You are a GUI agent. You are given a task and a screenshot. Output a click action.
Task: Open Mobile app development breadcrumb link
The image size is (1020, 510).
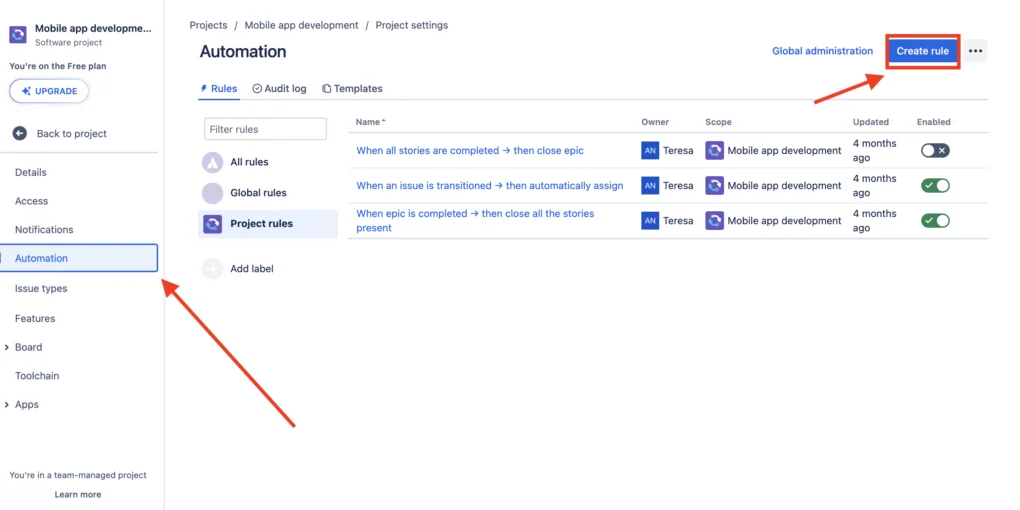pos(301,25)
